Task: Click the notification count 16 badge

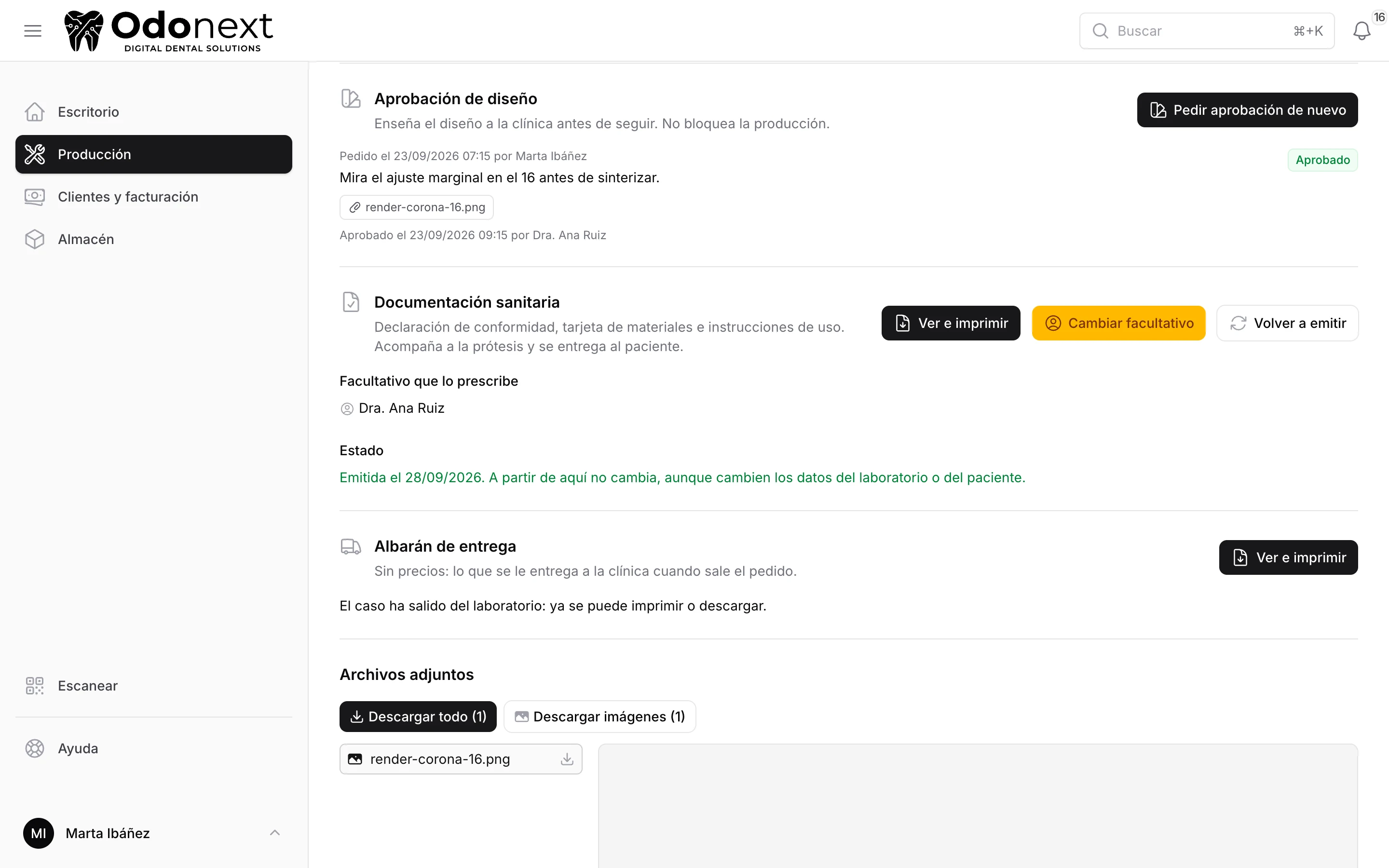Action: click(1379, 17)
